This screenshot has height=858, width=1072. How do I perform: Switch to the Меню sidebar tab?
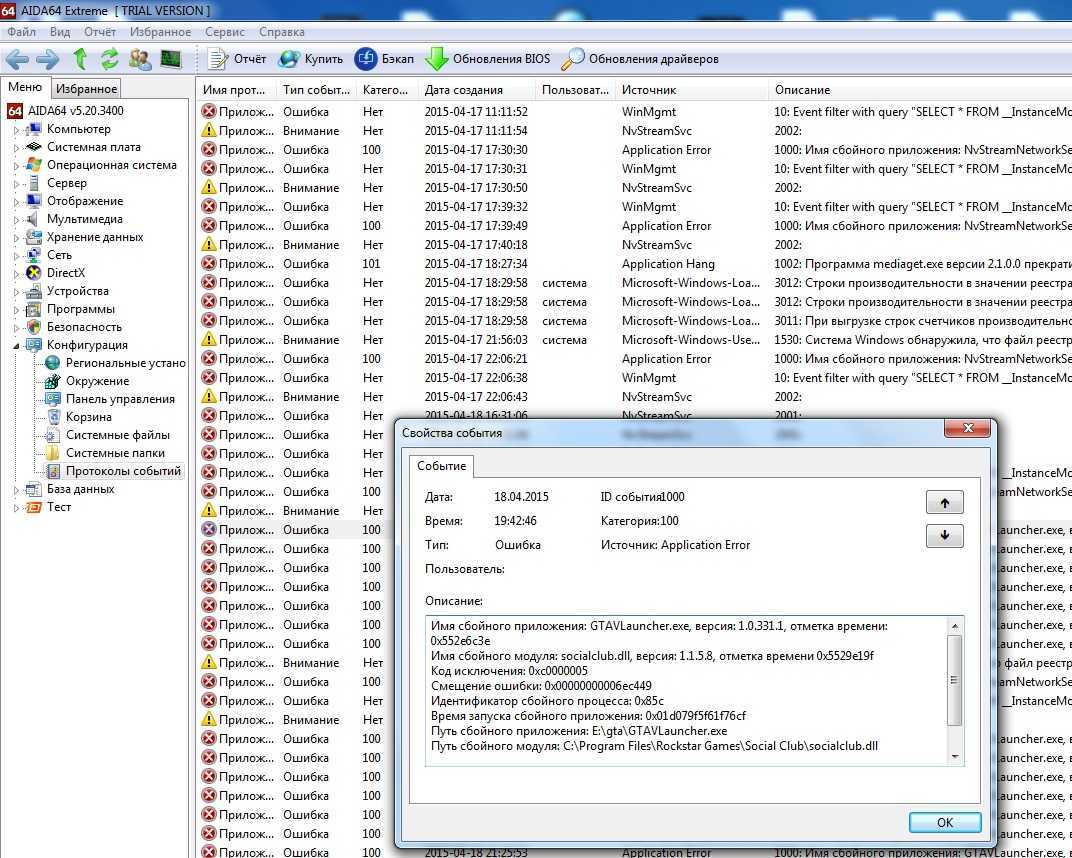coord(25,88)
